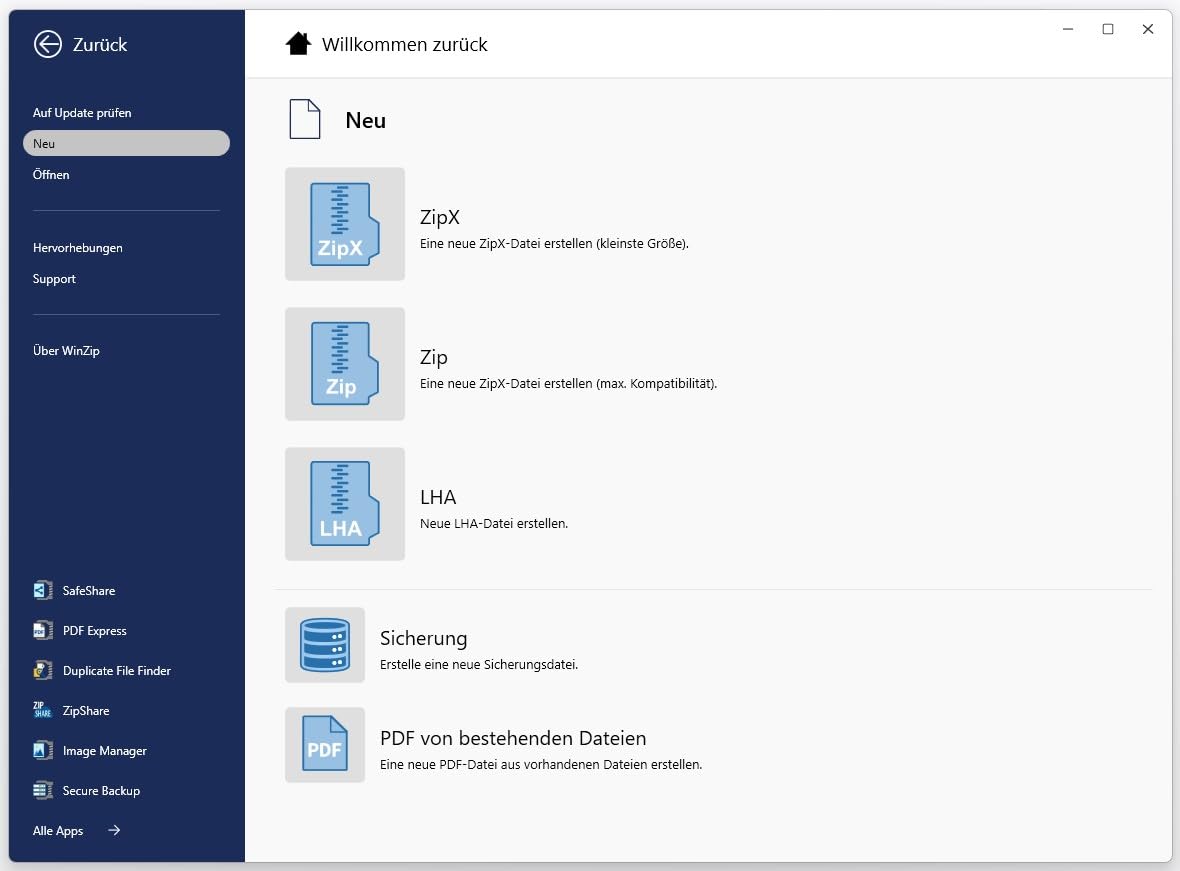Click the Image Manager icon
This screenshot has width=1180, height=871.
[x=43, y=750]
